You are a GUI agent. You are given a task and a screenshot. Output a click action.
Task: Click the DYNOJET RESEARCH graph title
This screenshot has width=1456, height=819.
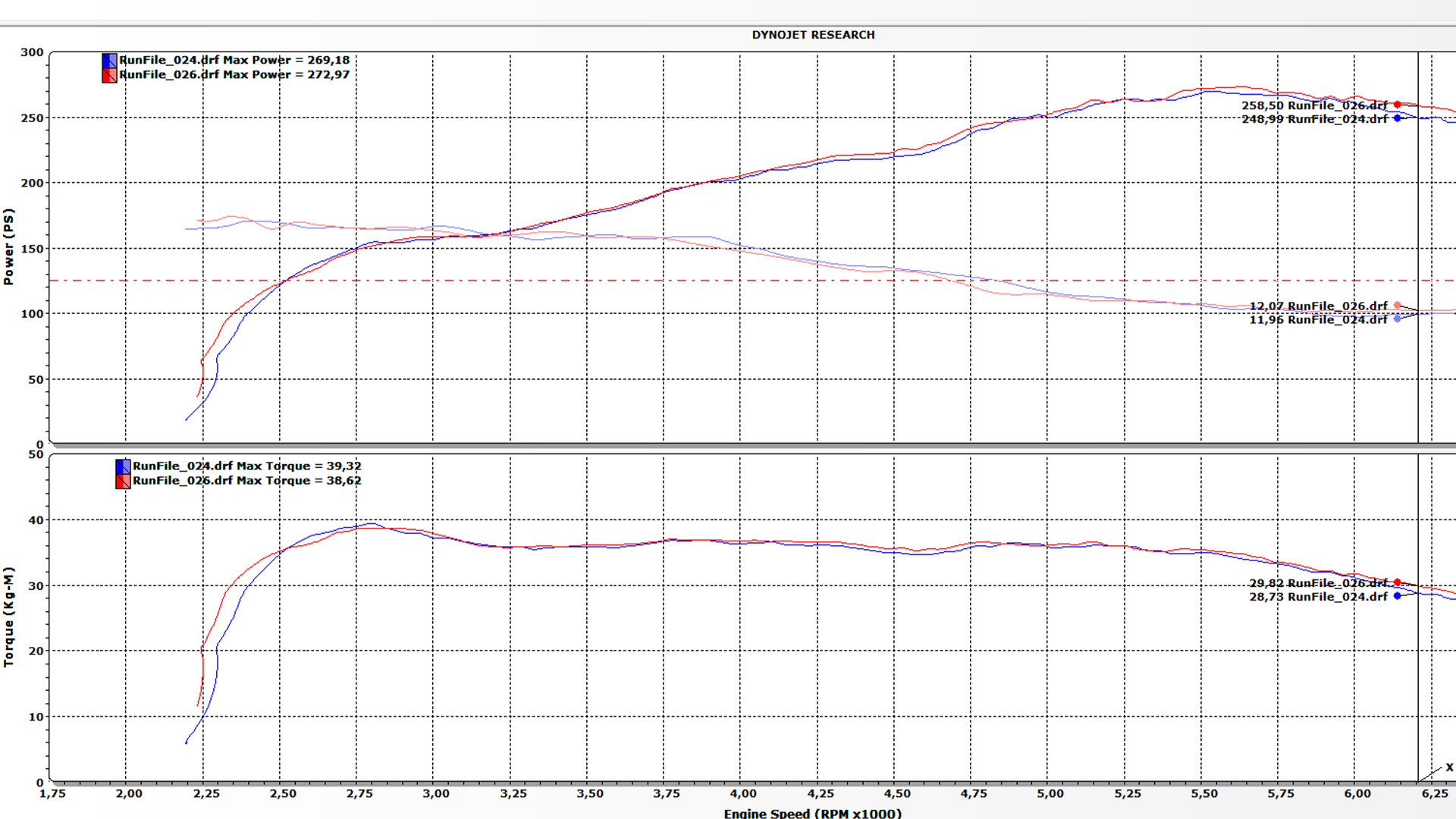pos(813,35)
